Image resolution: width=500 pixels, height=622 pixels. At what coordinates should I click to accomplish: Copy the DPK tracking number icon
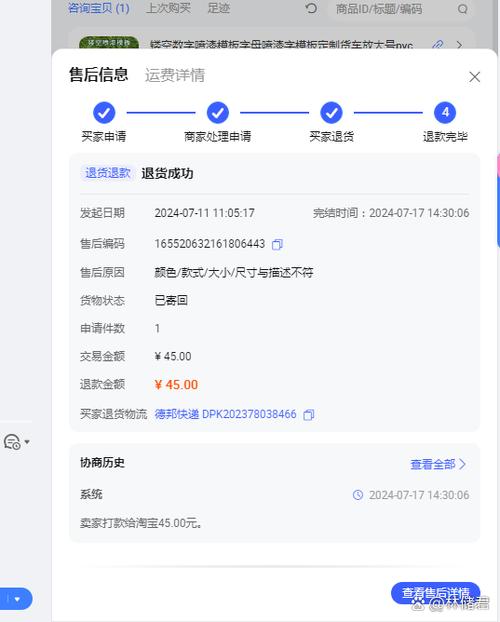pos(308,415)
